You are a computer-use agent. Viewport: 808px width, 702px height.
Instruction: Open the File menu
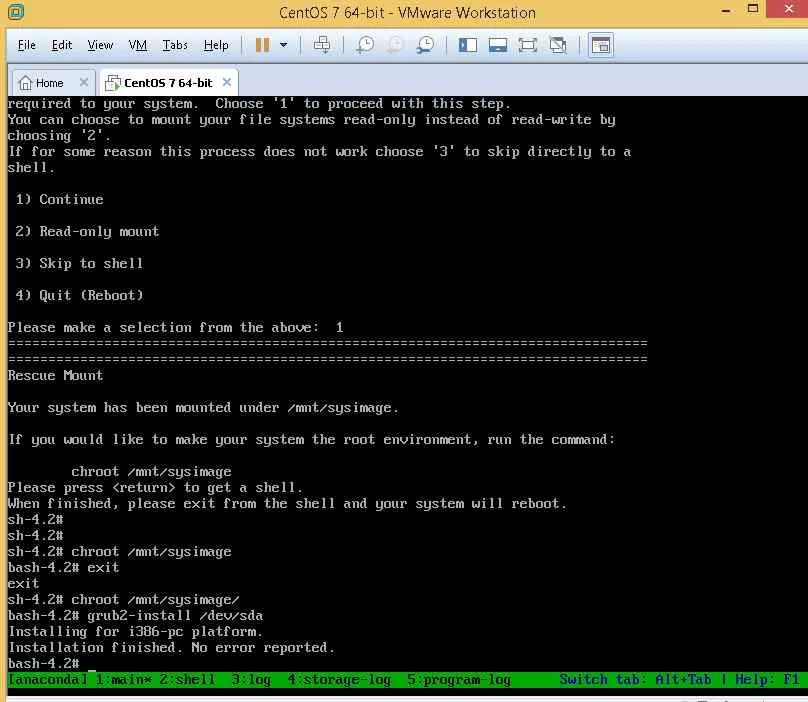click(x=27, y=45)
